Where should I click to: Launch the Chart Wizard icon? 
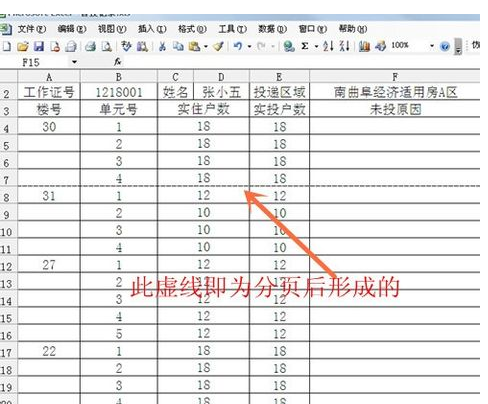(x=364, y=46)
